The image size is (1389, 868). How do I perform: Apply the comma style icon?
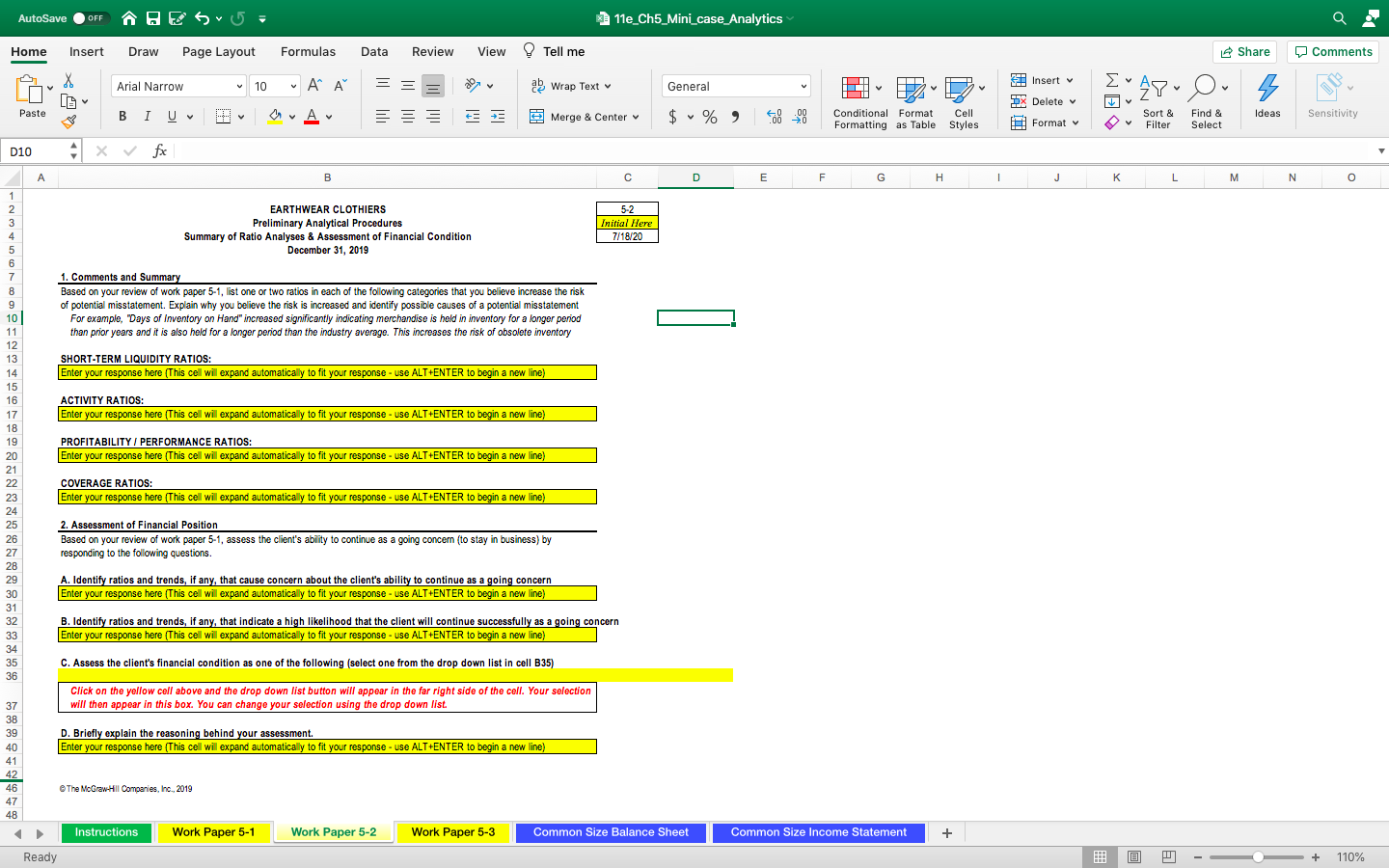735,117
